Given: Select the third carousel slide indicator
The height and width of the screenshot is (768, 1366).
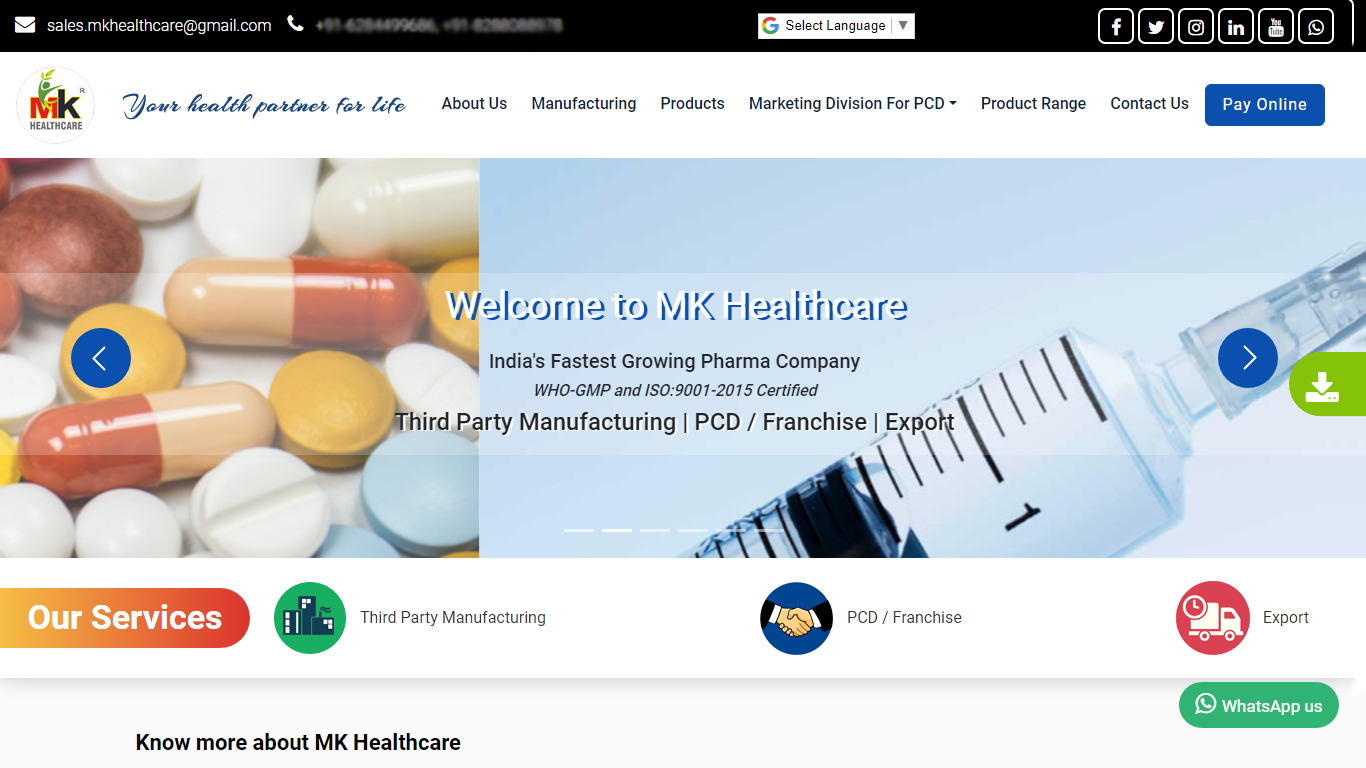Looking at the screenshot, I should pyautogui.click(x=655, y=530).
